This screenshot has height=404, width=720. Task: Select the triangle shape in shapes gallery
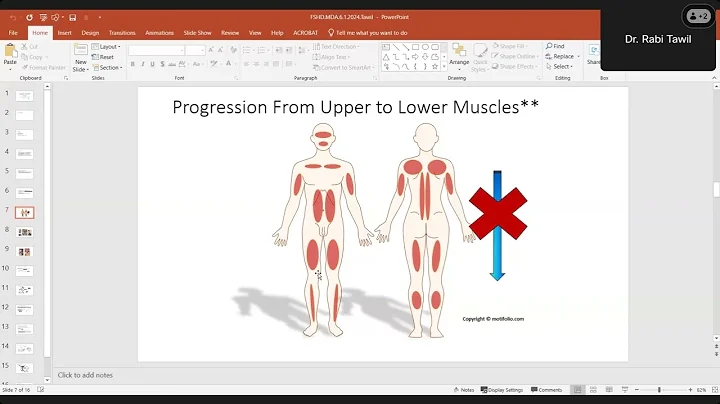click(386, 57)
